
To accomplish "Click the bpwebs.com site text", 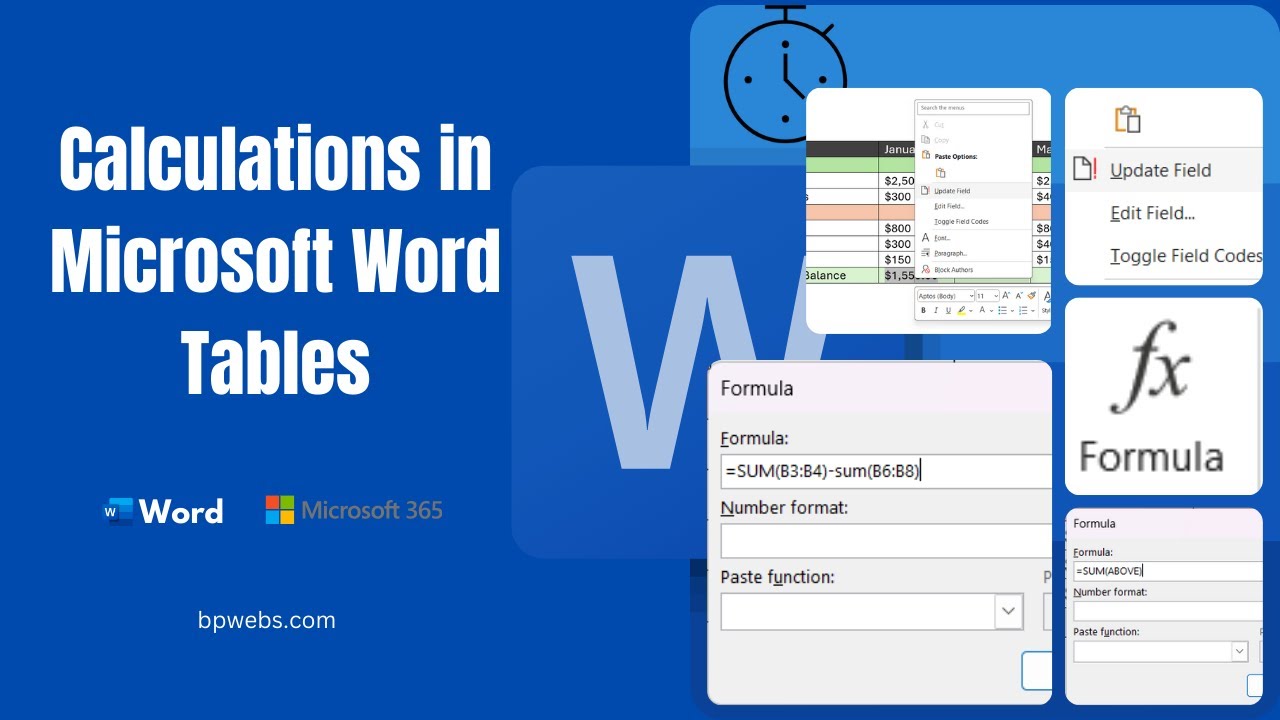I will 267,620.
